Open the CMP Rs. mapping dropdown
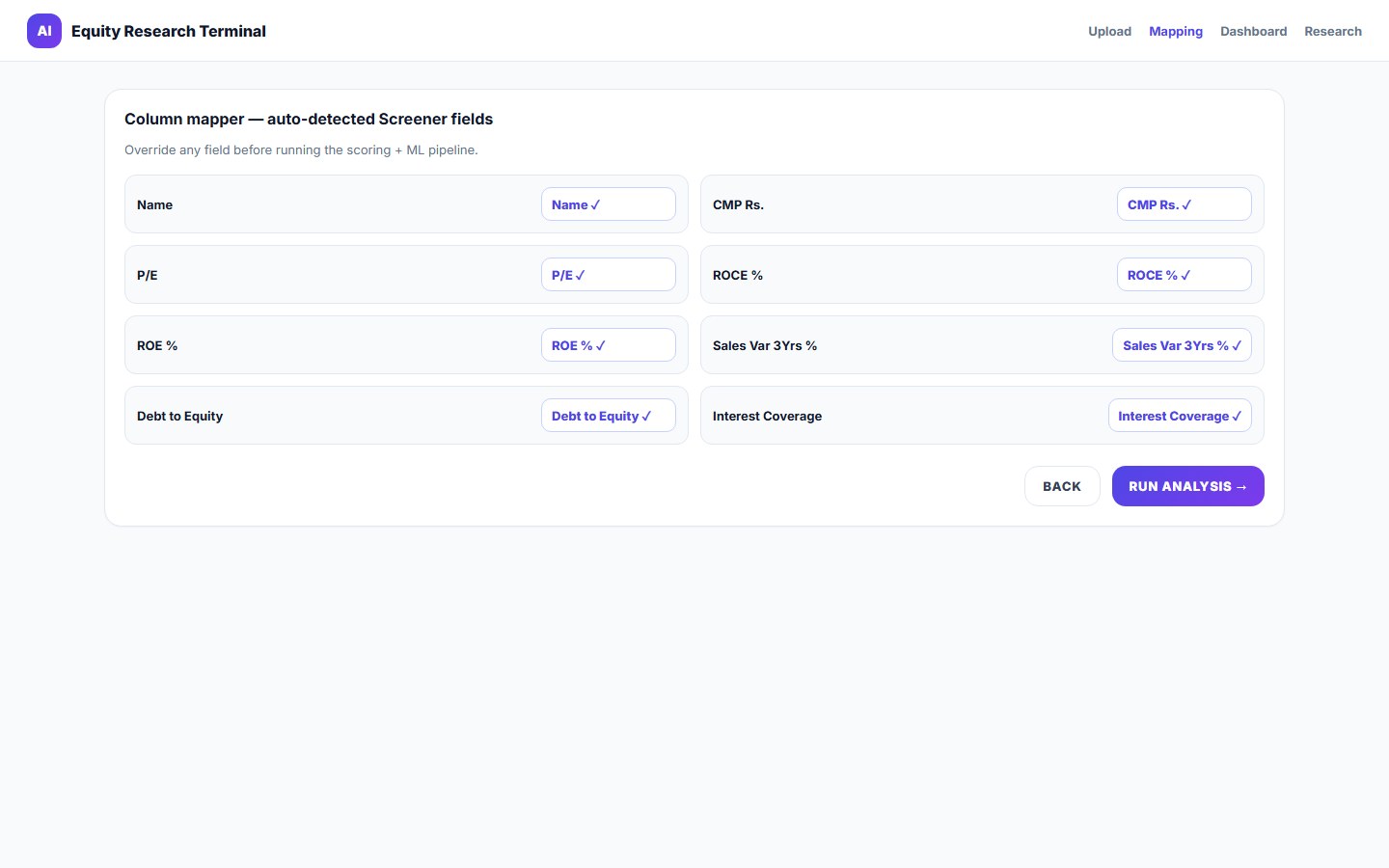 [1185, 204]
